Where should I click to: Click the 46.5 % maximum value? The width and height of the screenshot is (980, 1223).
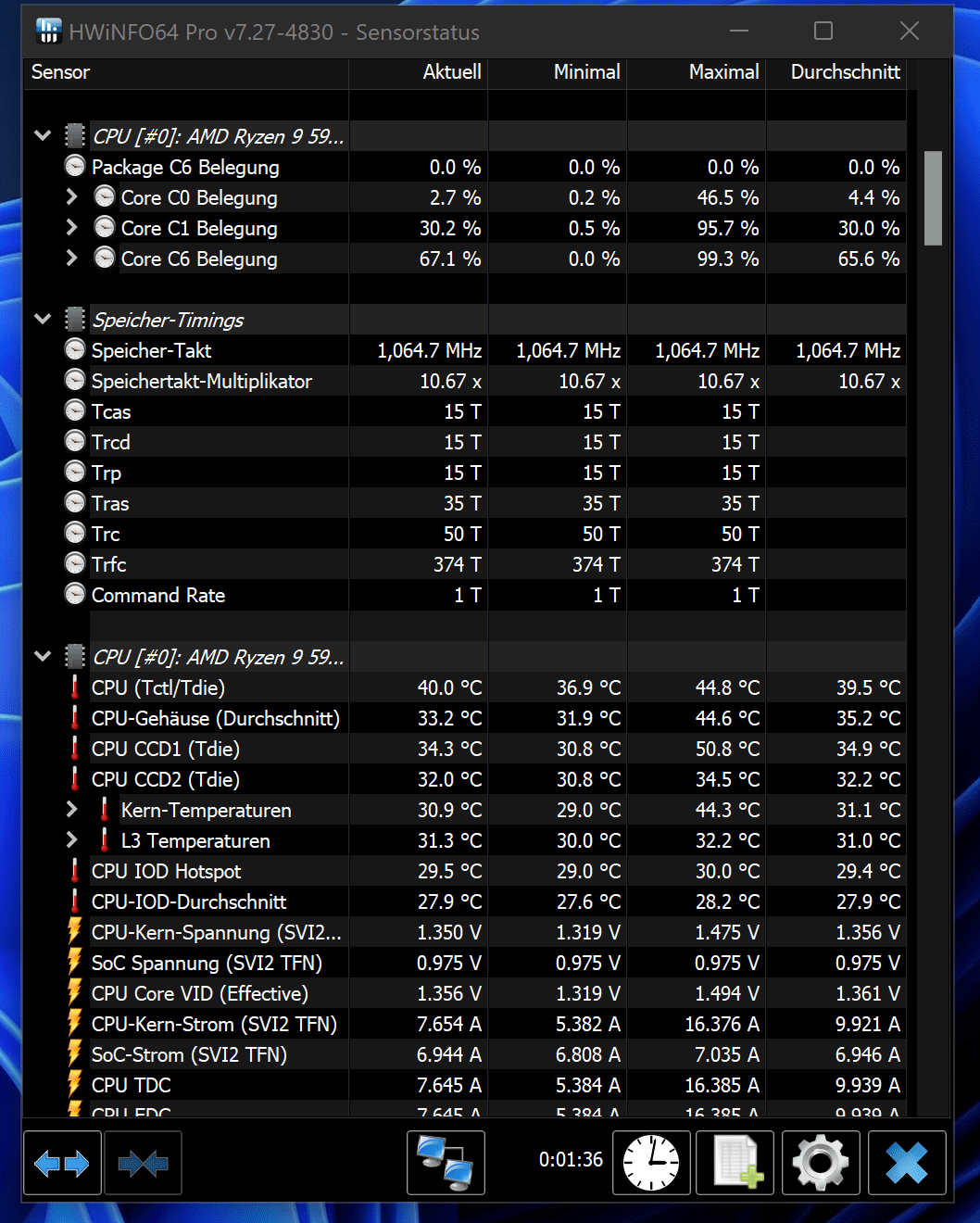coord(728,197)
